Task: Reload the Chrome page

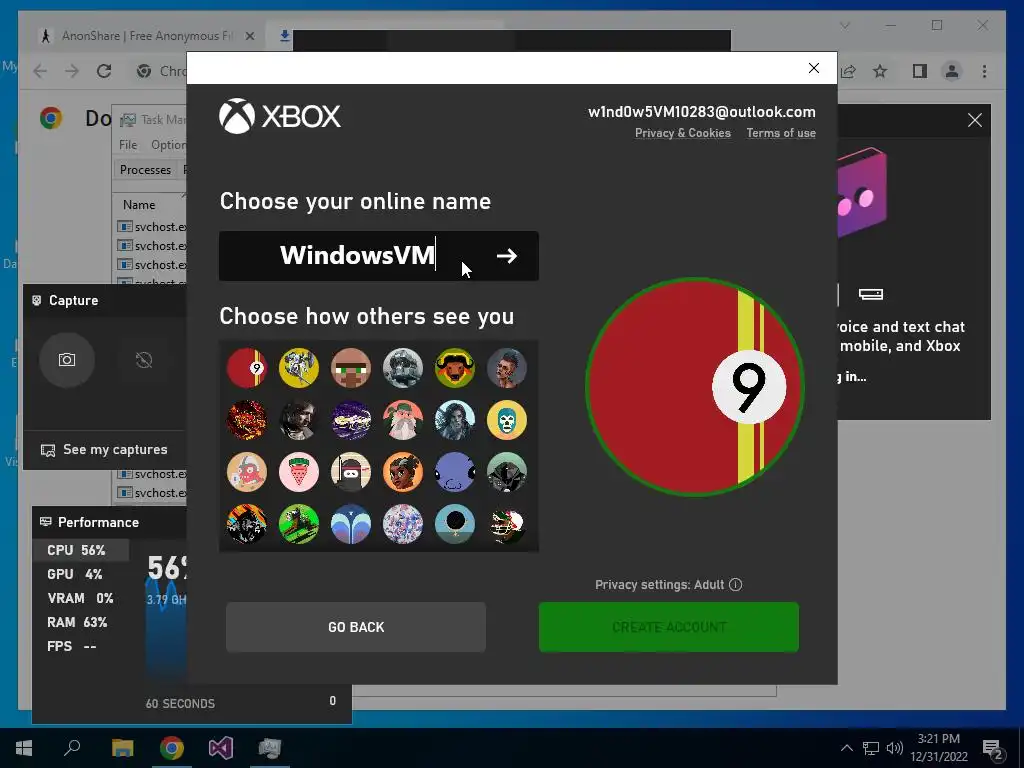Action: point(104,71)
